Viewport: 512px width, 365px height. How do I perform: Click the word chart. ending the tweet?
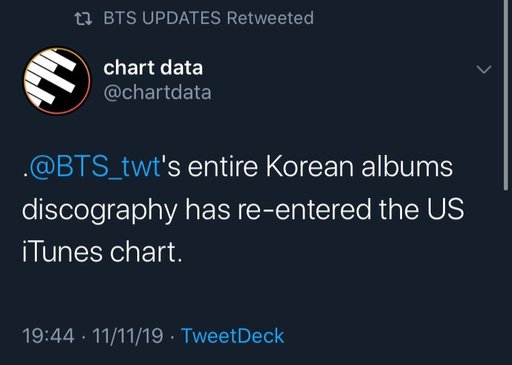point(146,252)
